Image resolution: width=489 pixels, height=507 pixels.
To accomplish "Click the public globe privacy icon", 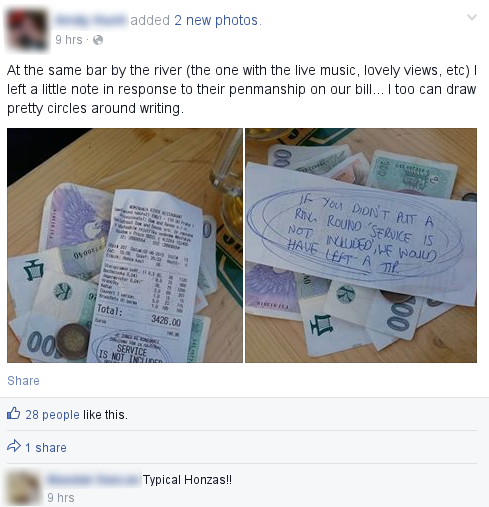I will [98, 40].
